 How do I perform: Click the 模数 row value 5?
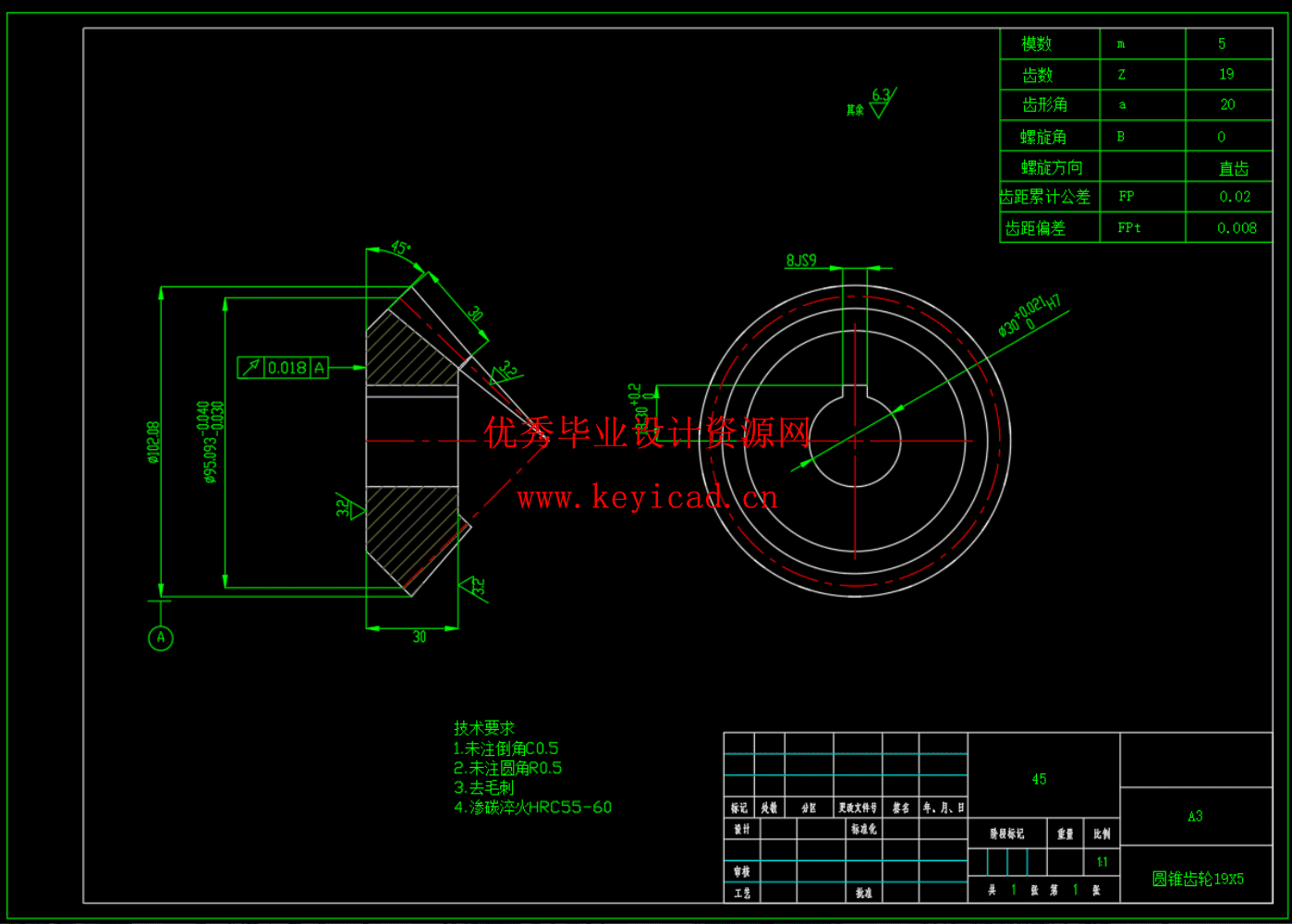point(1222,43)
